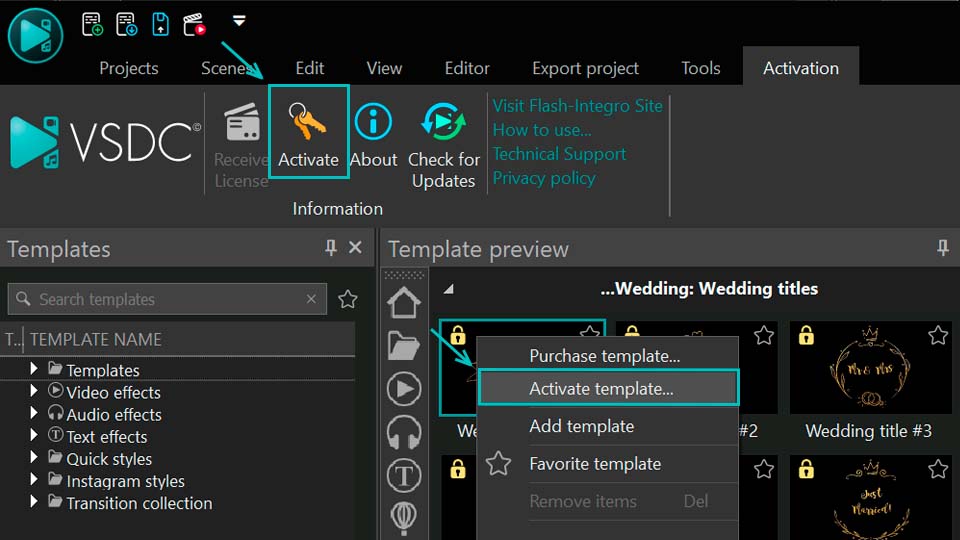Click the Receive License button
The height and width of the screenshot is (540, 960).
[241, 145]
